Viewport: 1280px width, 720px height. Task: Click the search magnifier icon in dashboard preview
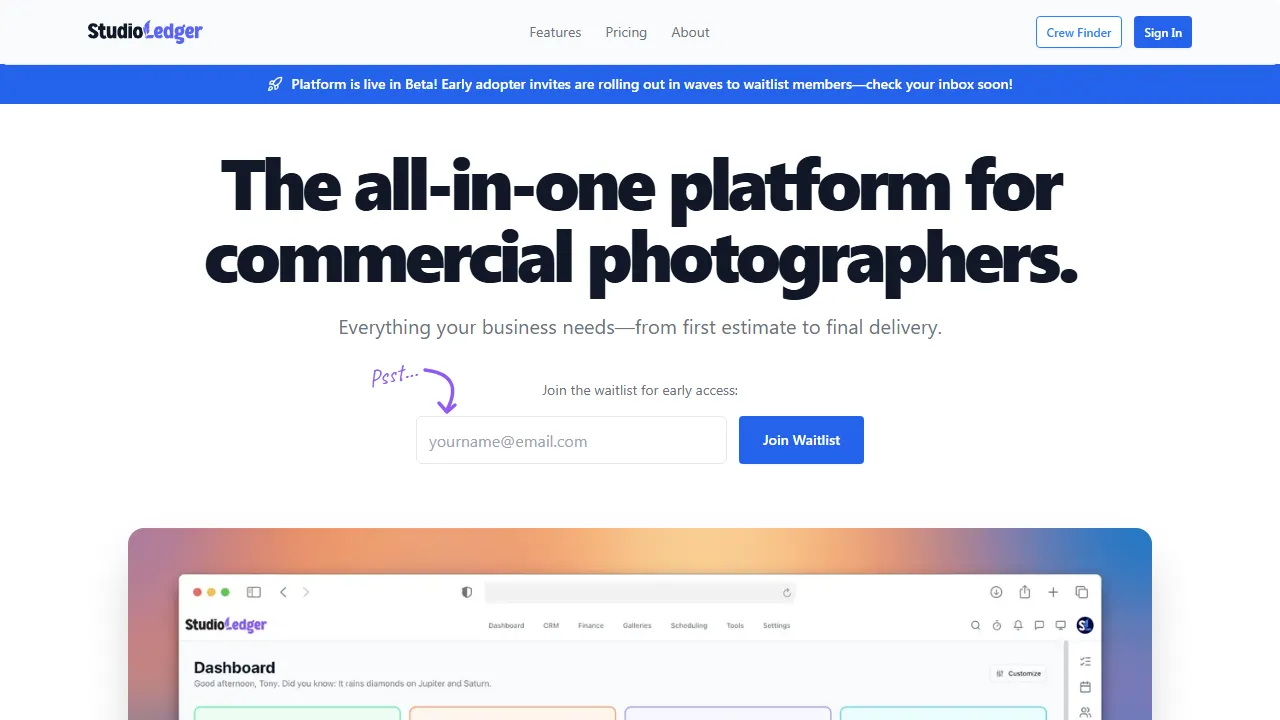point(976,625)
